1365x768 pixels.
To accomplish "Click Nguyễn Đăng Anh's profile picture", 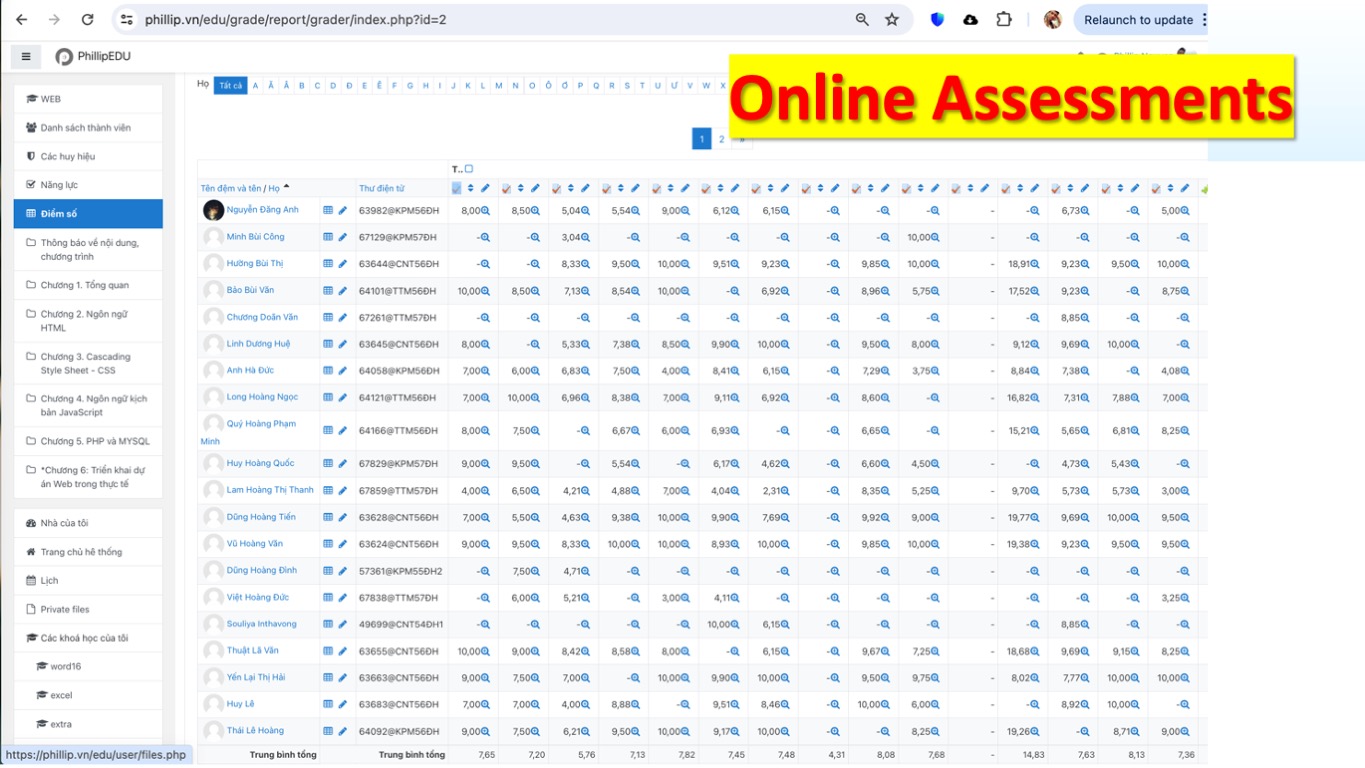I will tap(213, 210).
